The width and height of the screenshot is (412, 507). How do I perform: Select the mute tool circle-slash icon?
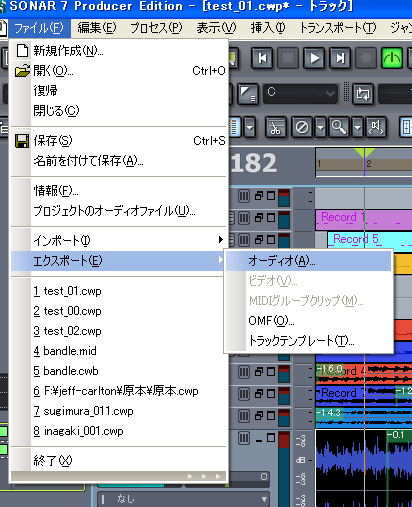tap(302, 127)
